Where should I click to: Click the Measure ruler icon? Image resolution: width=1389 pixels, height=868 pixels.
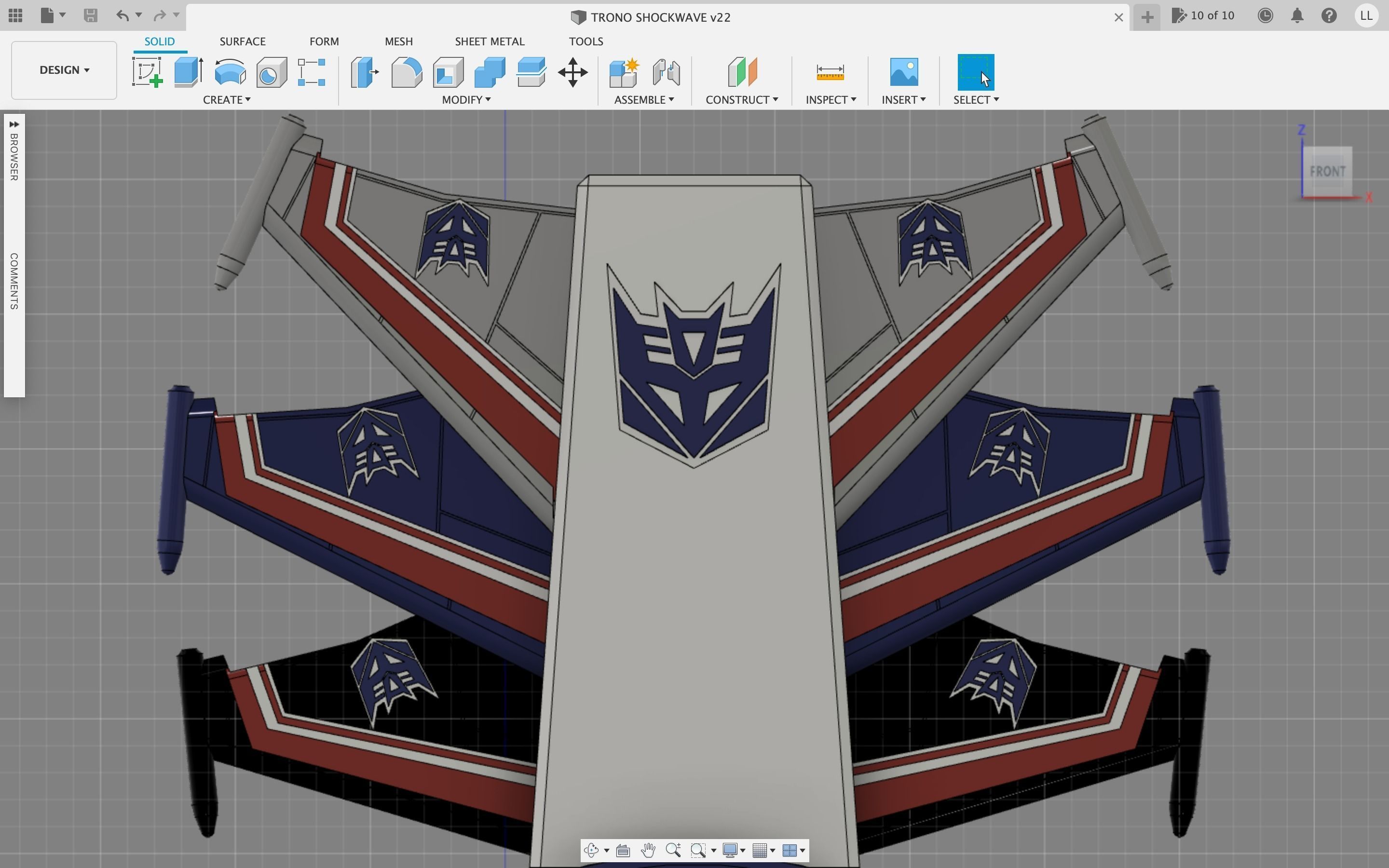(x=830, y=72)
